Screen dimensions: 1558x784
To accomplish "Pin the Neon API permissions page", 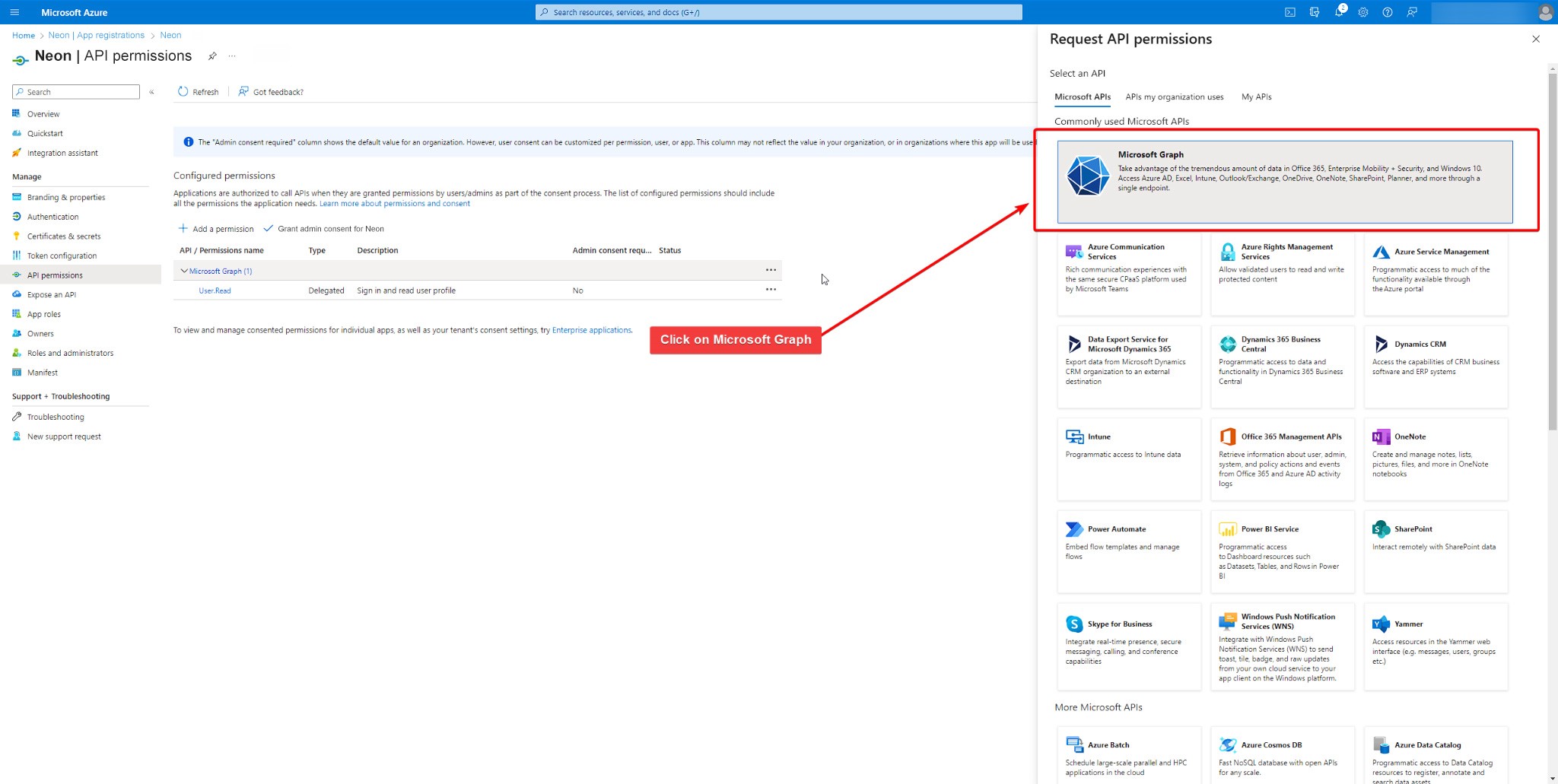I will [x=212, y=56].
